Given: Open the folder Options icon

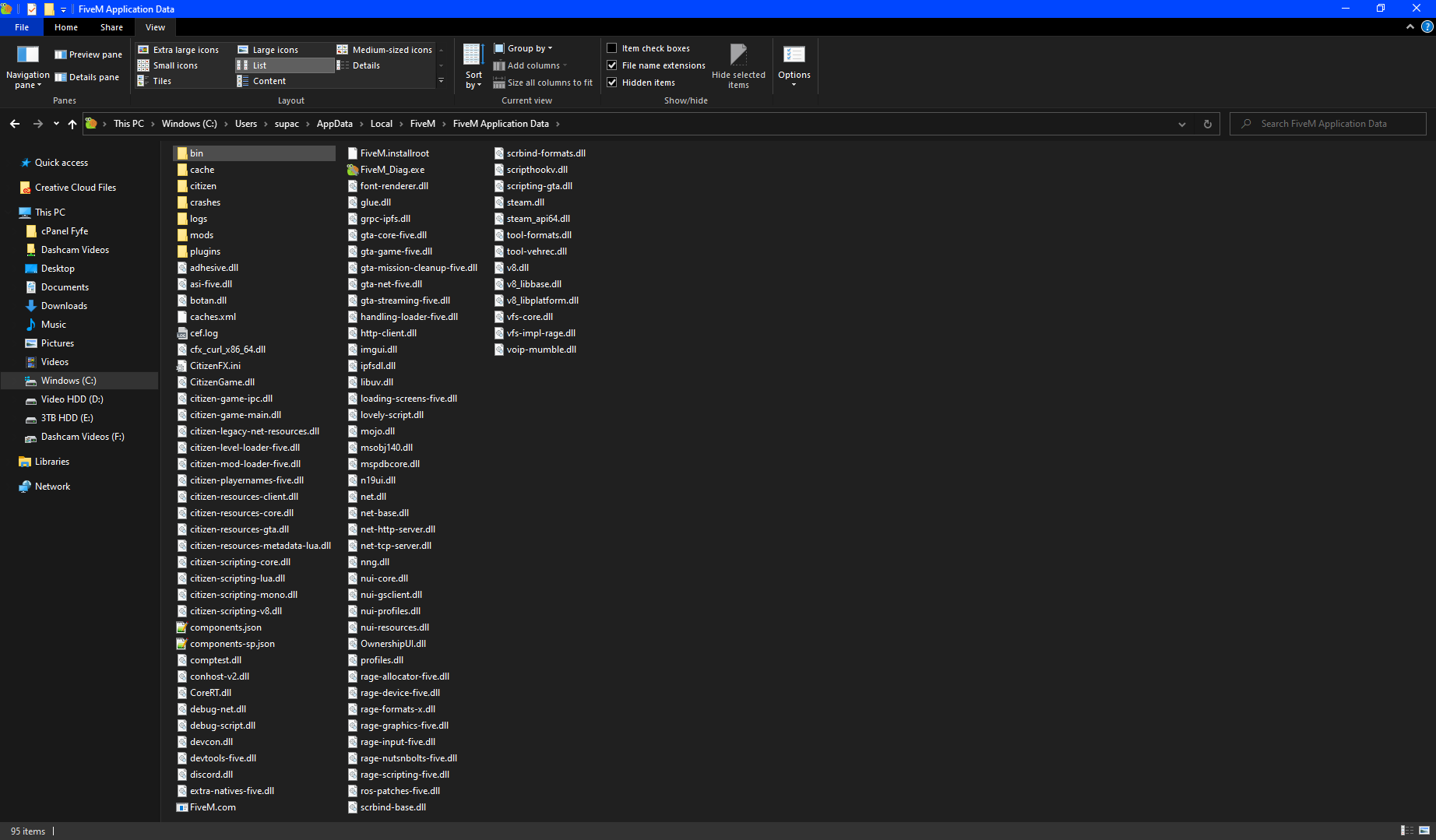Looking at the screenshot, I should (794, 55).
